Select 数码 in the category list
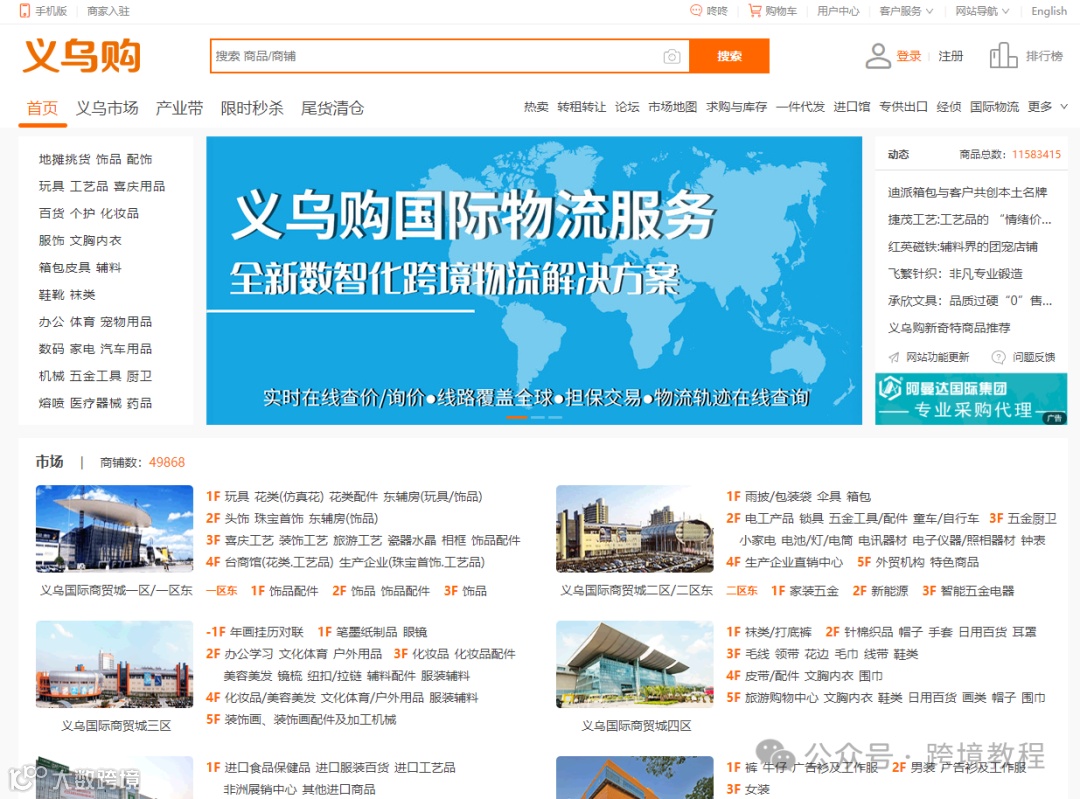 click(x=52, y=349)
